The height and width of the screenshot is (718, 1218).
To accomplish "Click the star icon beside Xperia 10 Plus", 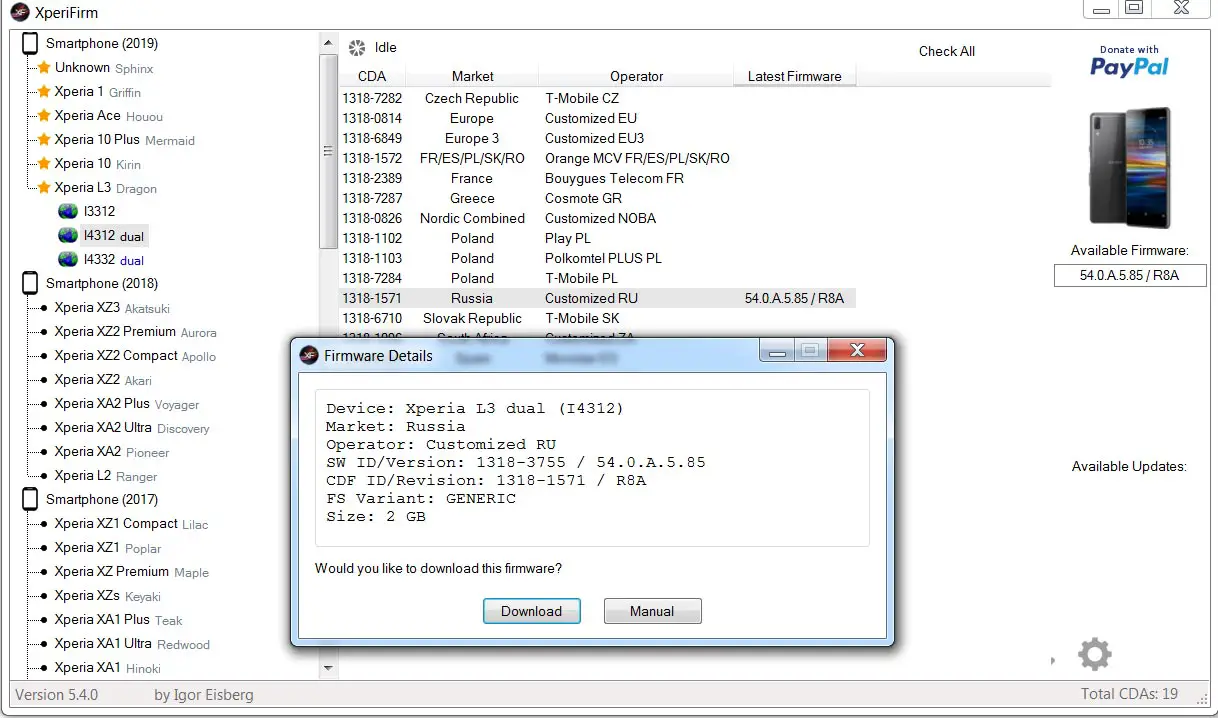I will (44, 139).
